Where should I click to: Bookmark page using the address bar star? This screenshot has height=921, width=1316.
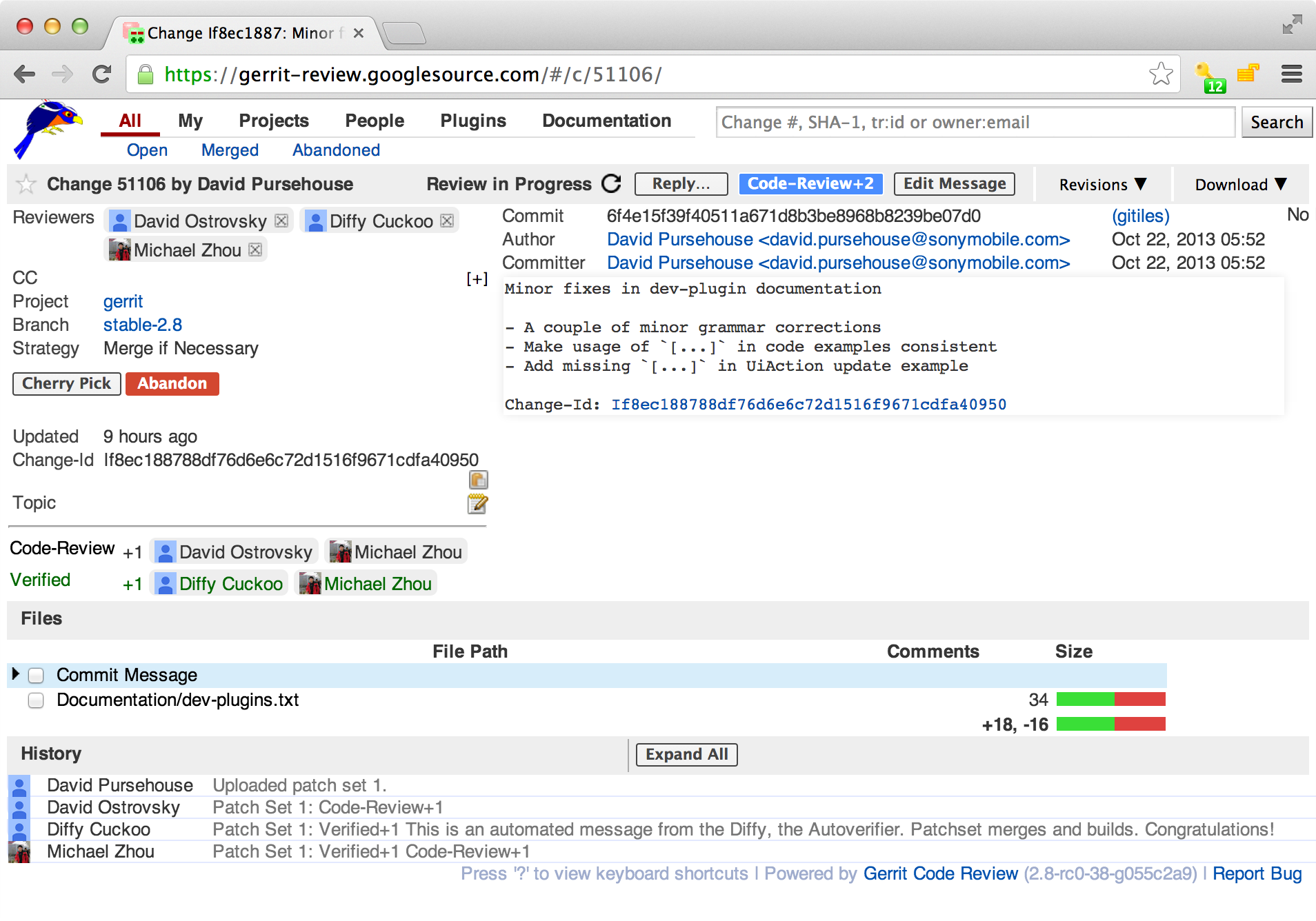click(1161, 74)
